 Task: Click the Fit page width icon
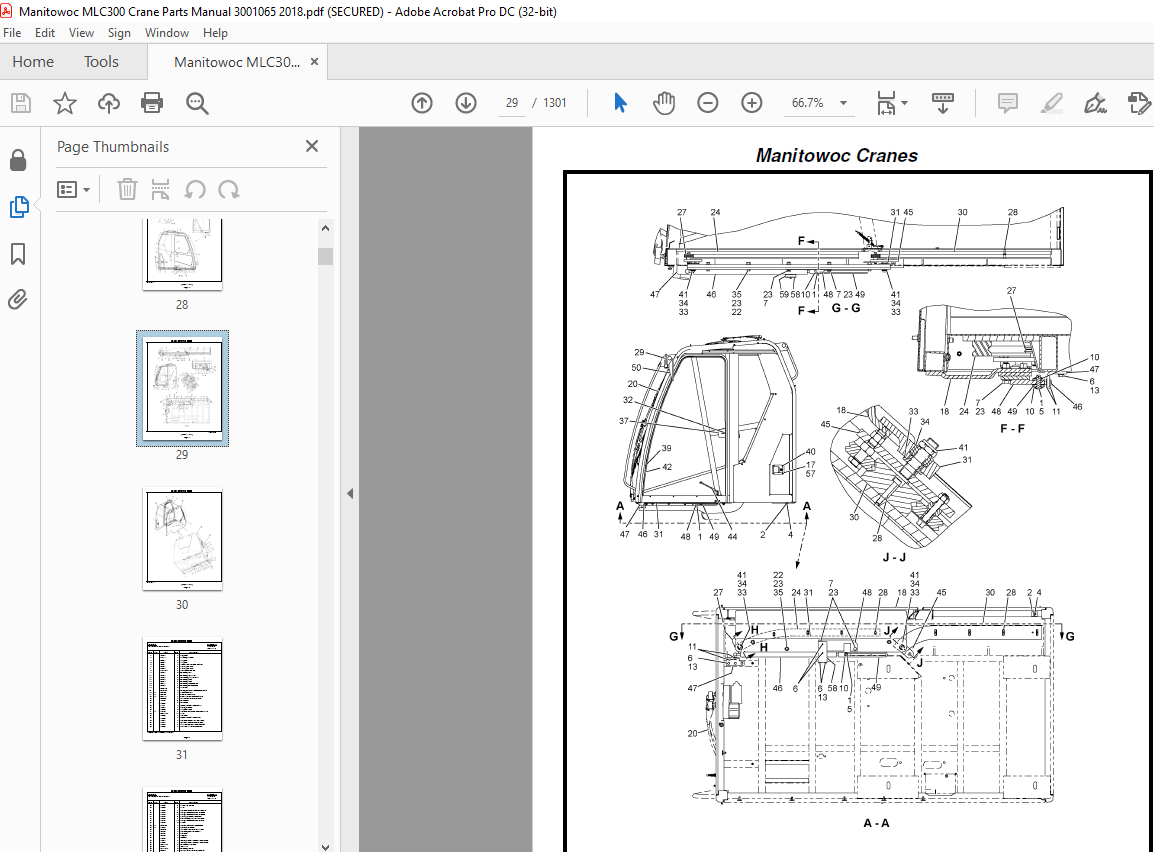tap(886, 103)
